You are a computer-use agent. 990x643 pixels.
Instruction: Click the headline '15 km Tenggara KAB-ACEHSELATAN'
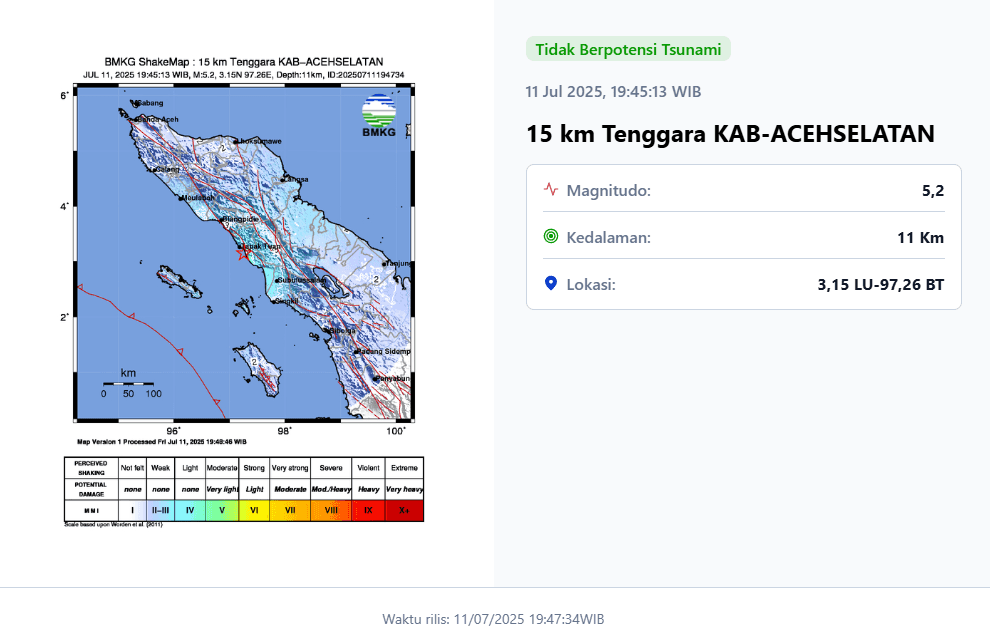[730, 134]
